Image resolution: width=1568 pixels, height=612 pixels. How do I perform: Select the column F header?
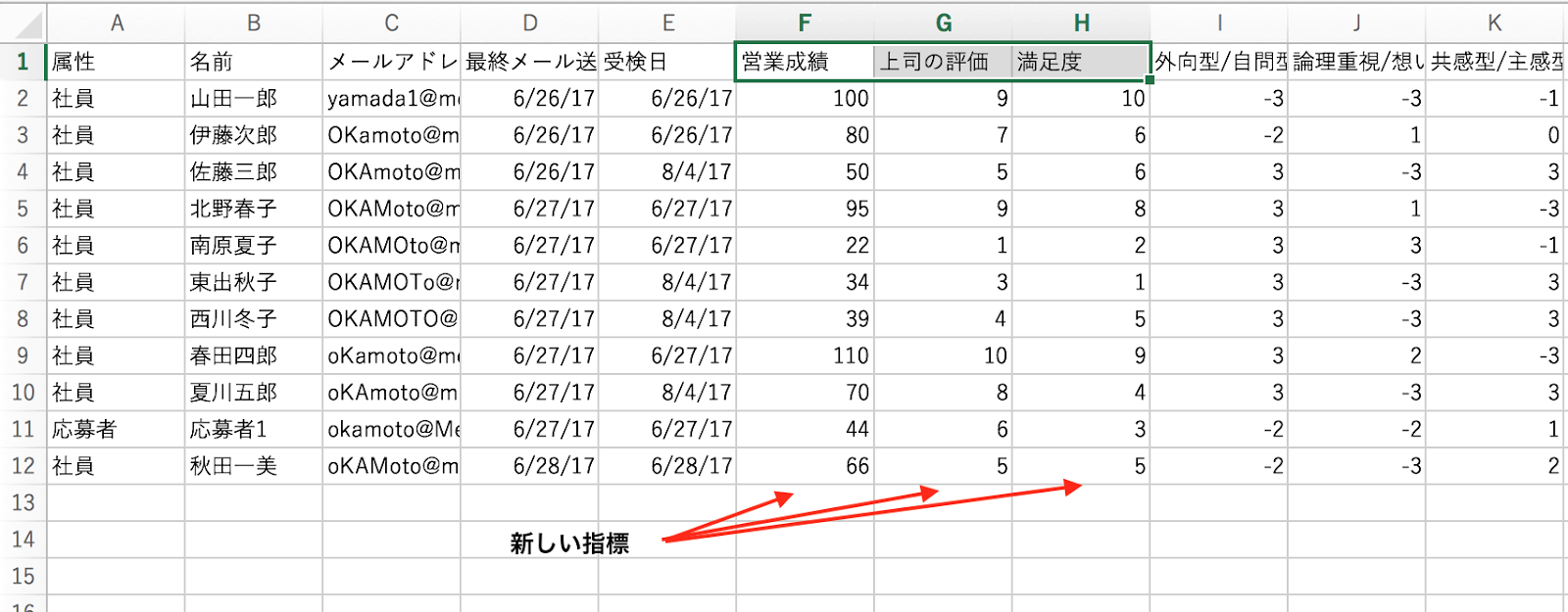coord(805,24)
